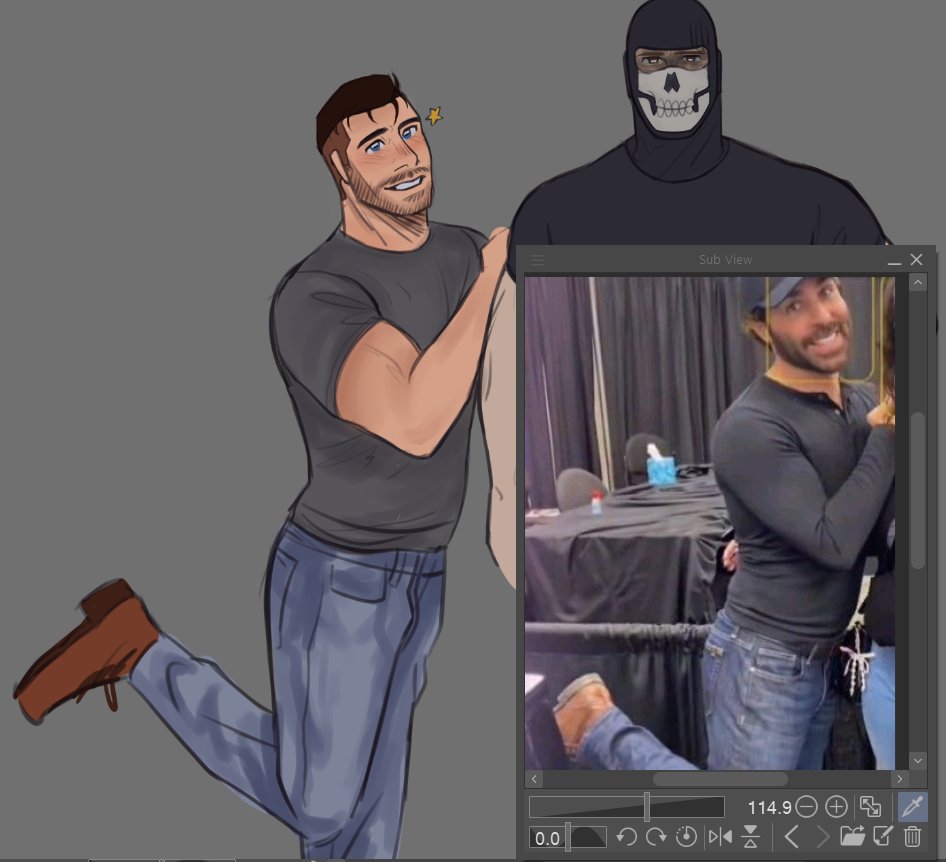The width and height of the screenshot is (946, 862).
Task: Show the next Sub View image
Action: pyautogui.click(x=822, y=837)
